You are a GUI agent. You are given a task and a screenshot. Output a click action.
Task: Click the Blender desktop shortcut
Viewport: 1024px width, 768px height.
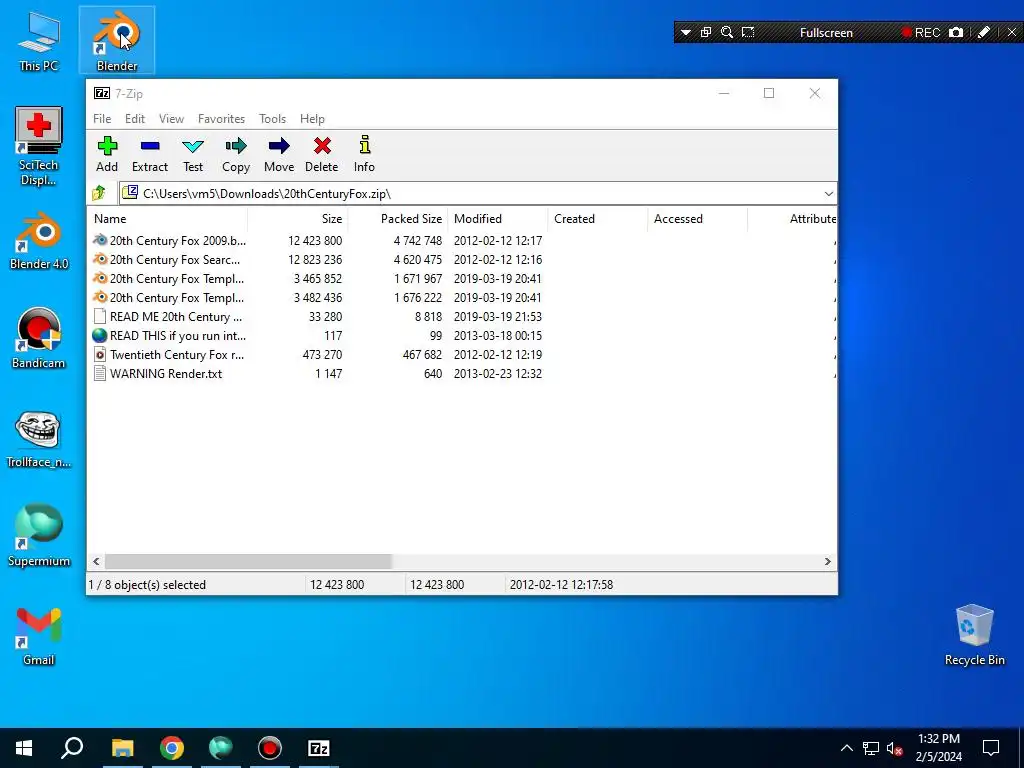(117, 40)
